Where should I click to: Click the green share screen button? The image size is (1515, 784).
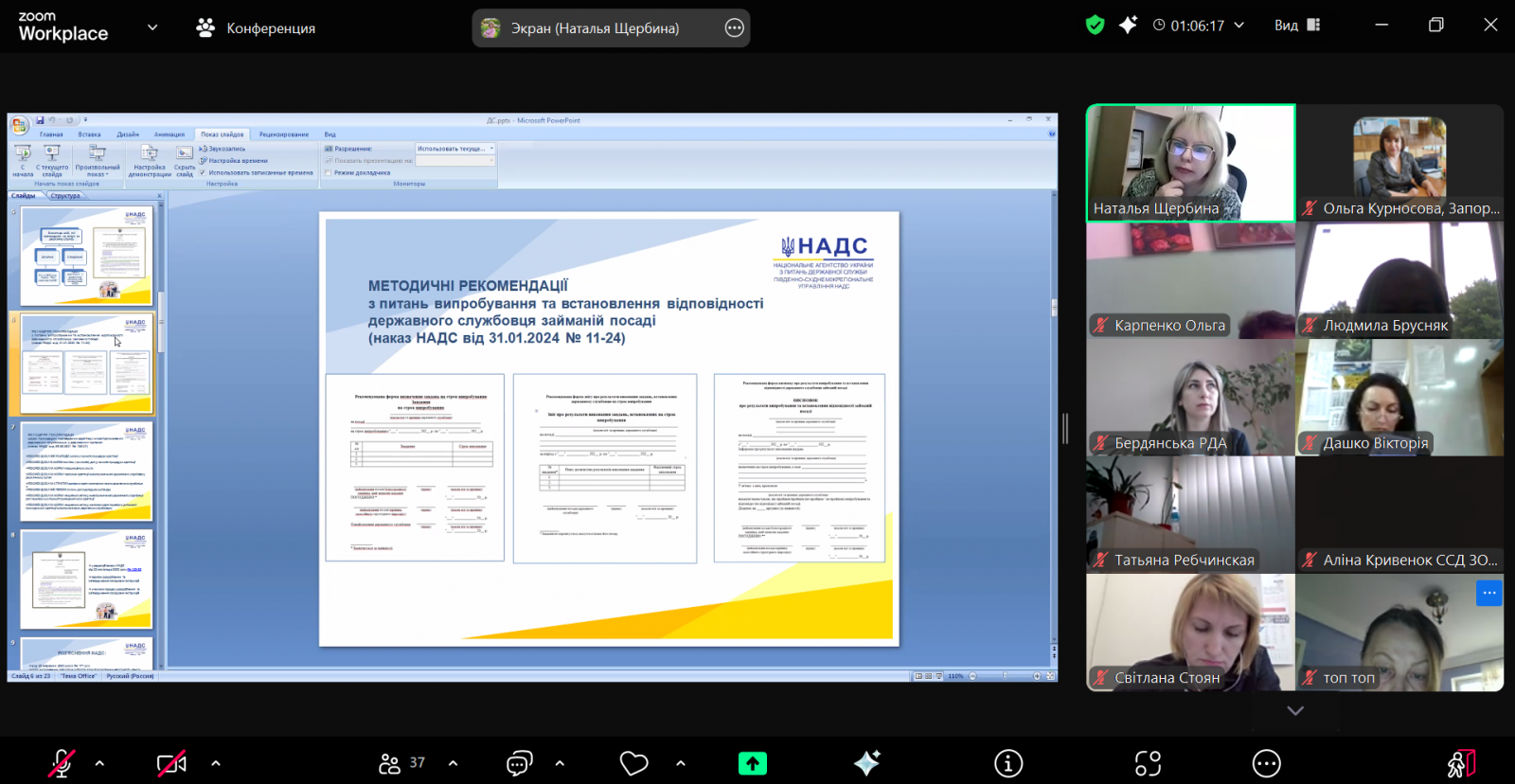click(753, 763)
